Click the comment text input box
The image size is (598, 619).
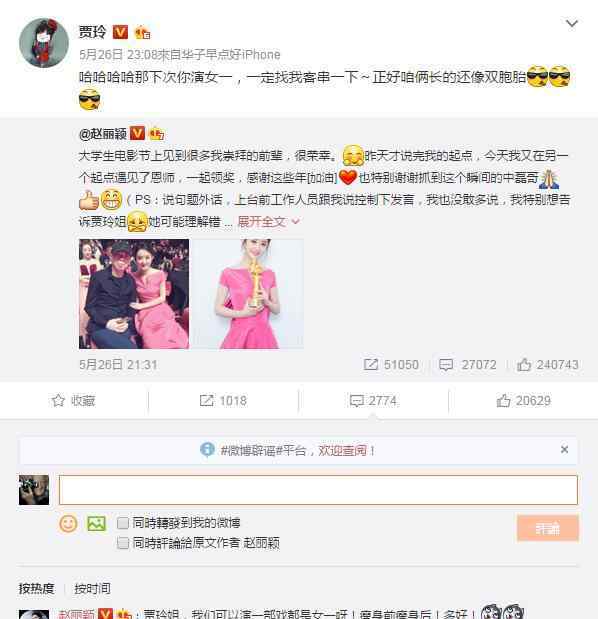(x=318, y=490)
